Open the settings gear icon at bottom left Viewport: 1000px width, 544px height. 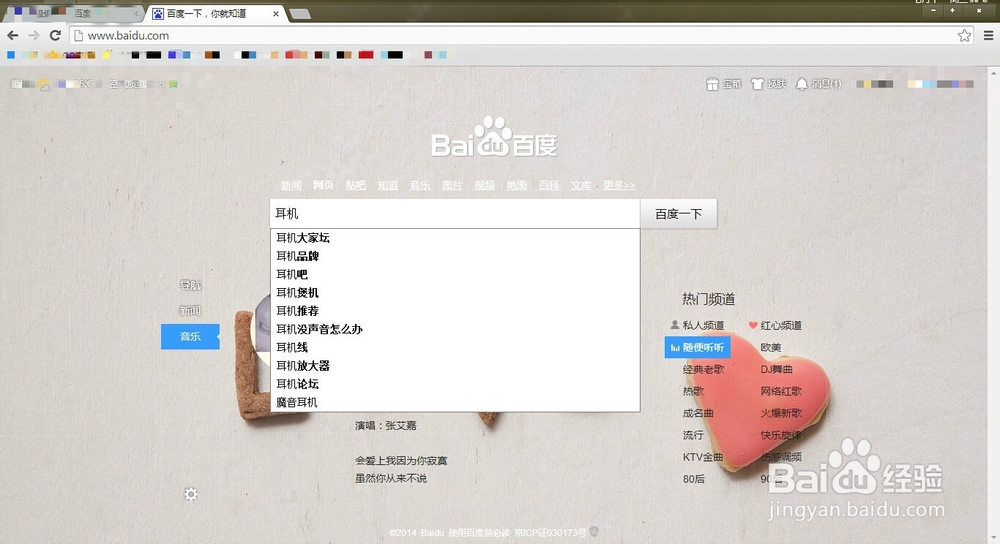point(191,494)
